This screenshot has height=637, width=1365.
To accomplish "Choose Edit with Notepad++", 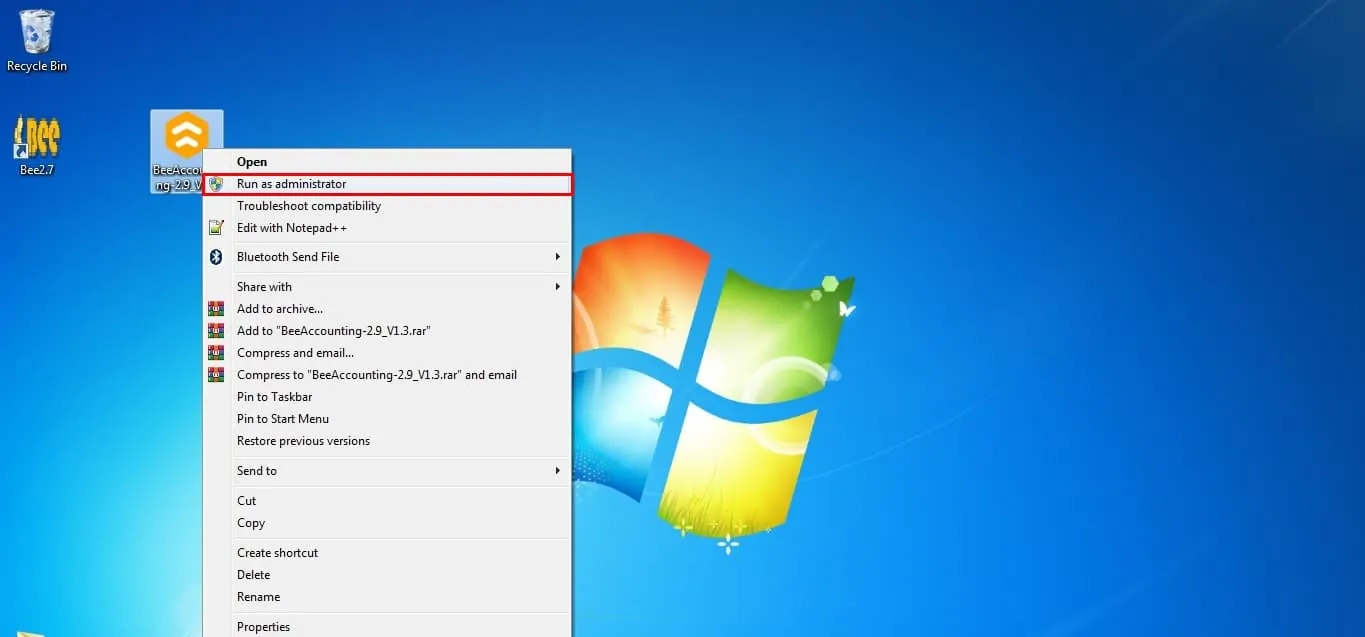I will point(387,228).
